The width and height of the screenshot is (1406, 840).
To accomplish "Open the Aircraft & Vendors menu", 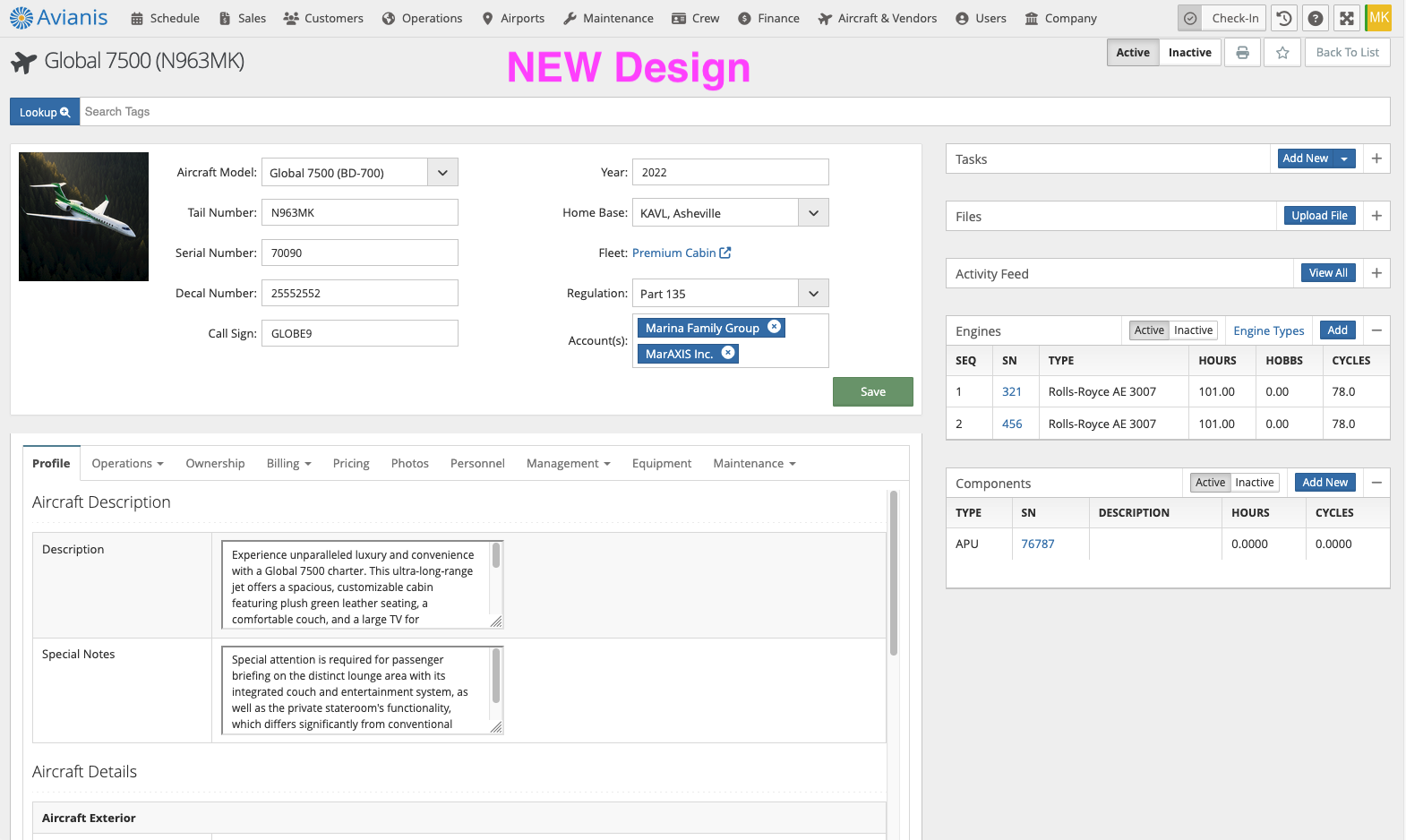I will tap(878, 18).
